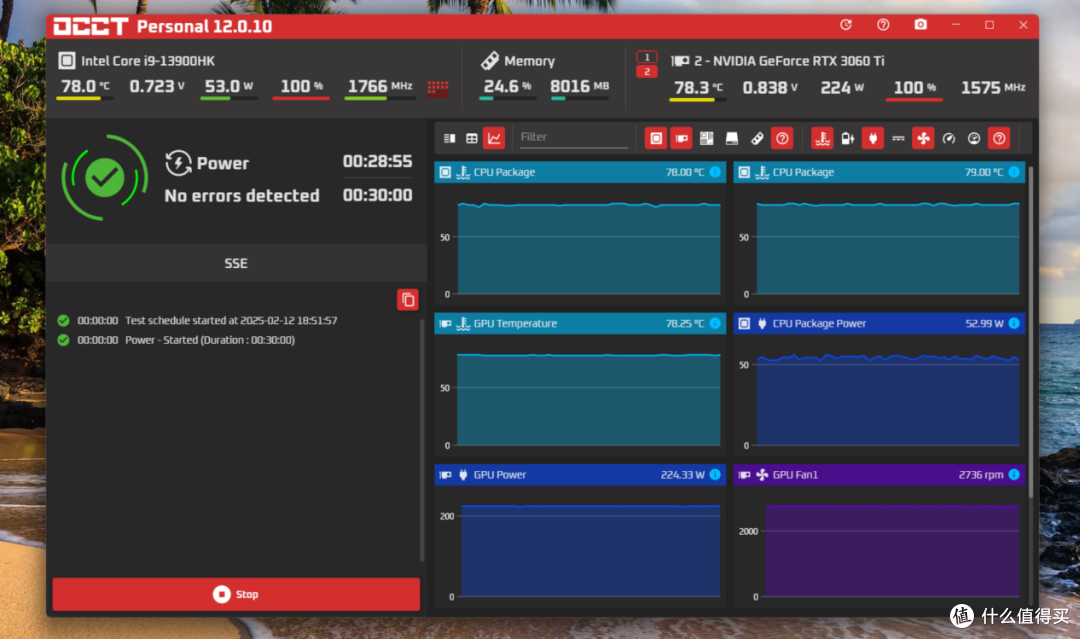This screenshot has height=639, width=1080.
Task: Click the NVIDIA GeForce RTX 3060 Ti label
Action: 789,61
